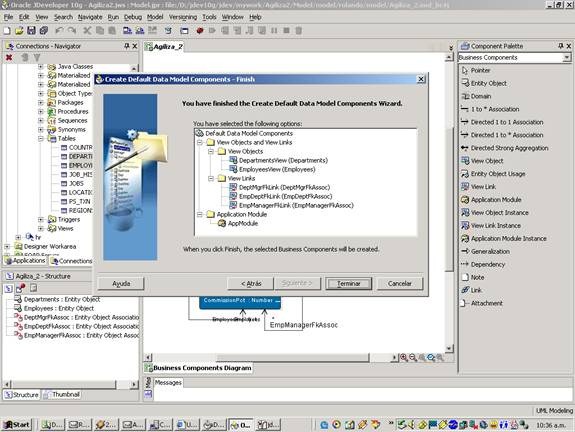Collapse the Tables node in Navigator
This screenshot has height=432, width=575.
[41, 139]
